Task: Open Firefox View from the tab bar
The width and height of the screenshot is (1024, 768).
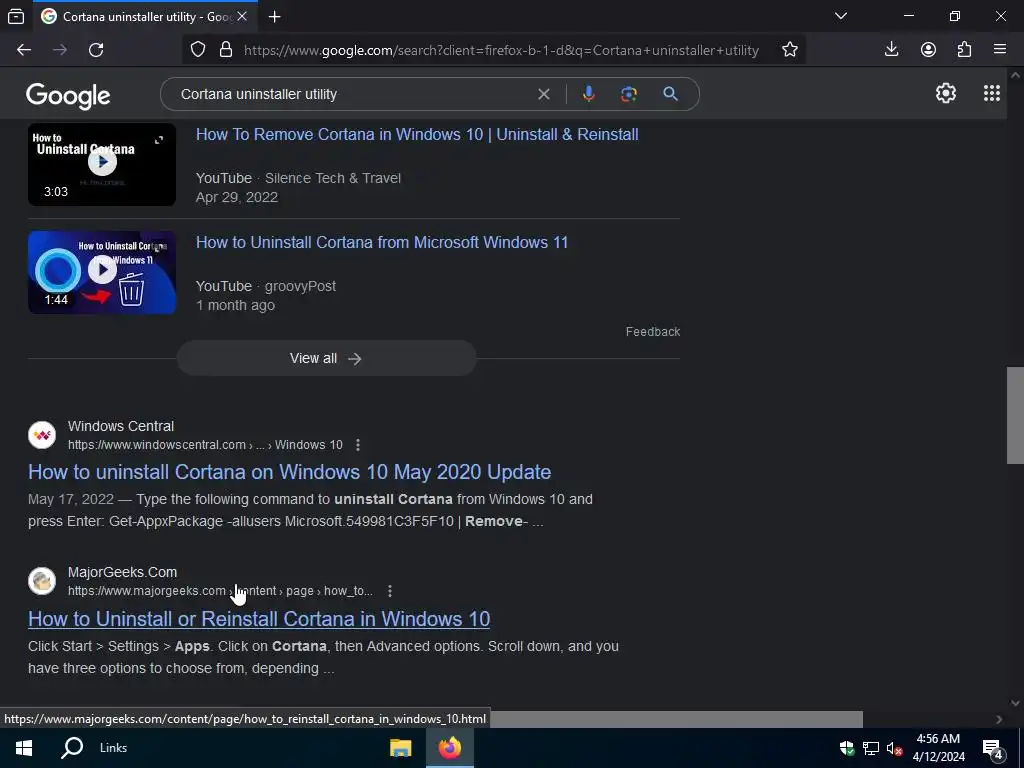Action: point(16,17)
